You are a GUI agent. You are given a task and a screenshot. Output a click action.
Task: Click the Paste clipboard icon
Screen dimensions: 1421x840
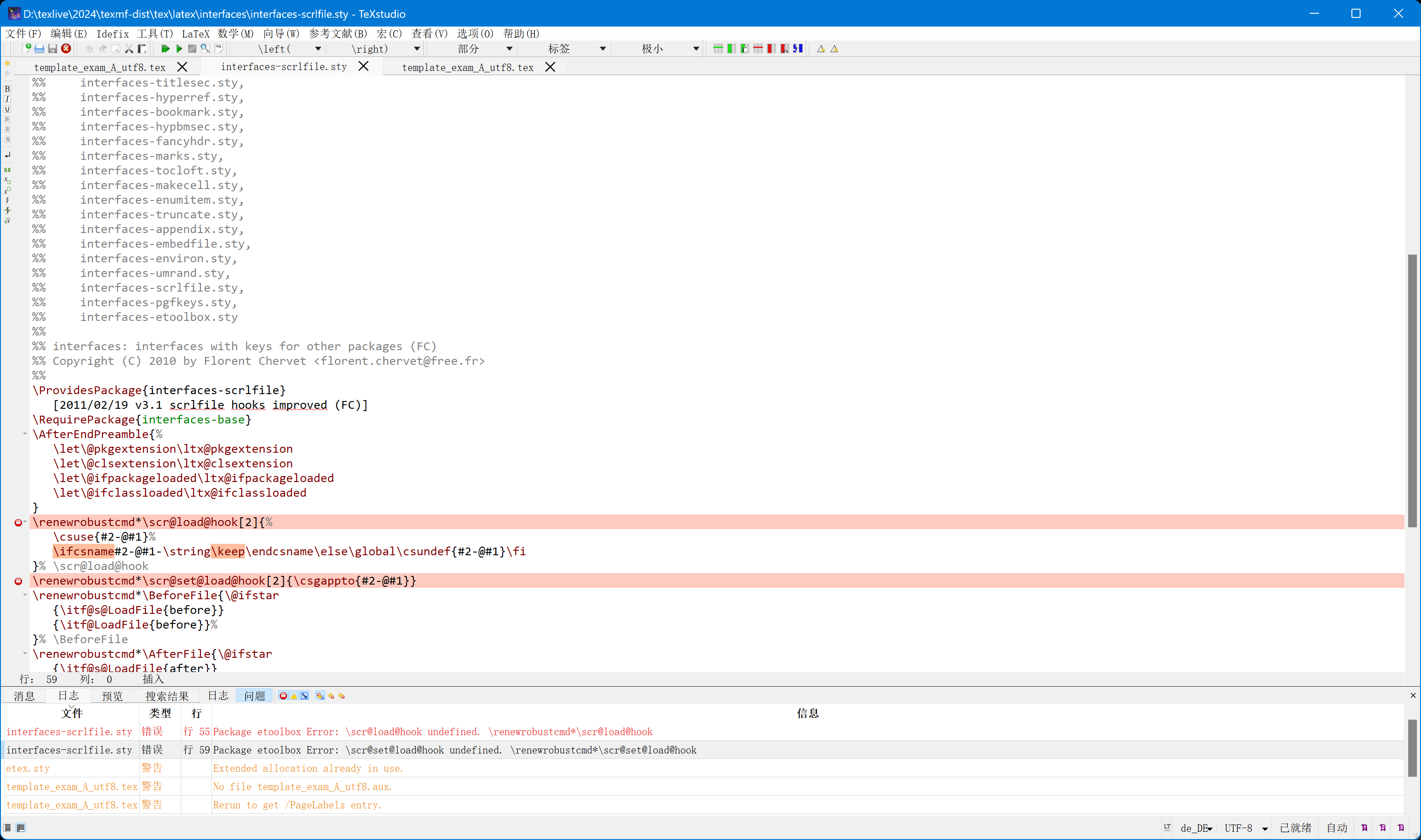coord(142,49)
